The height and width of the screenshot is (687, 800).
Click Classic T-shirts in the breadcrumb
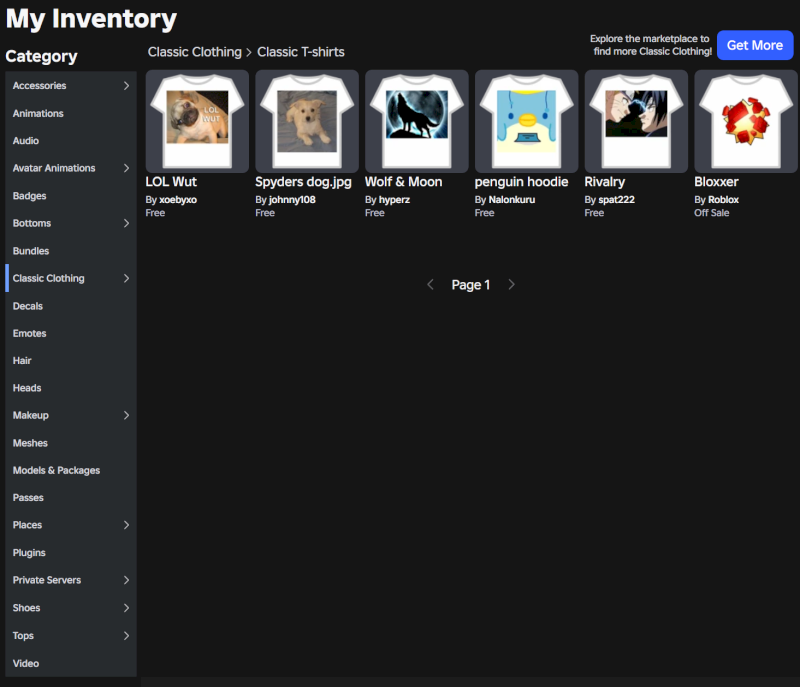point(301,52)
